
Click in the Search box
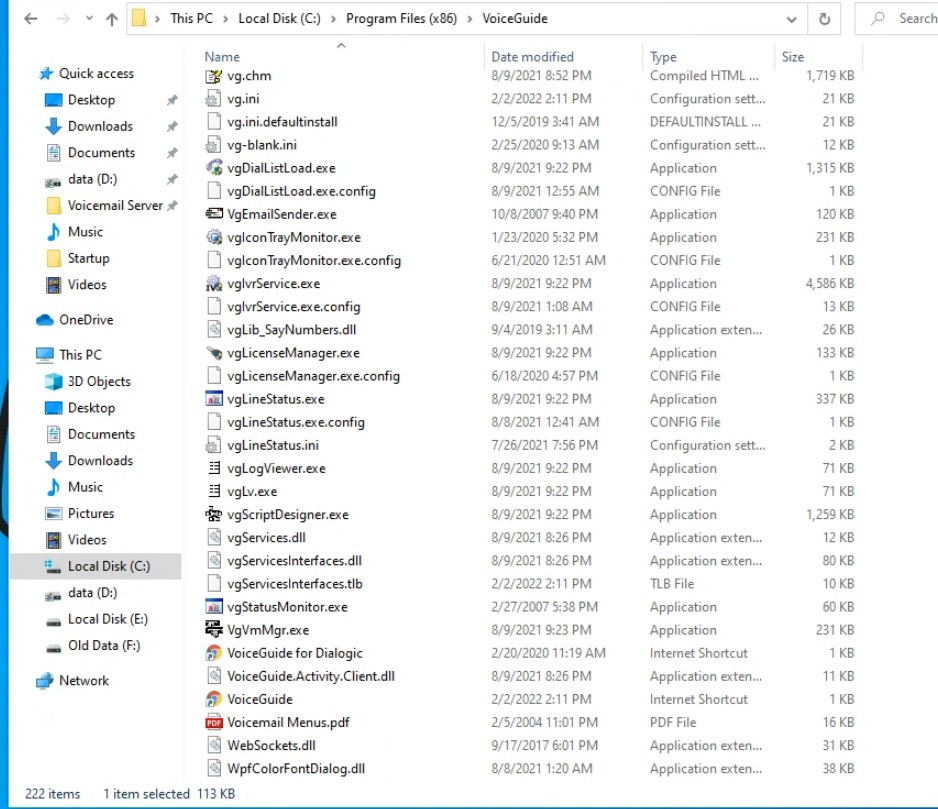pyautogui.click(x=897, y=19)
